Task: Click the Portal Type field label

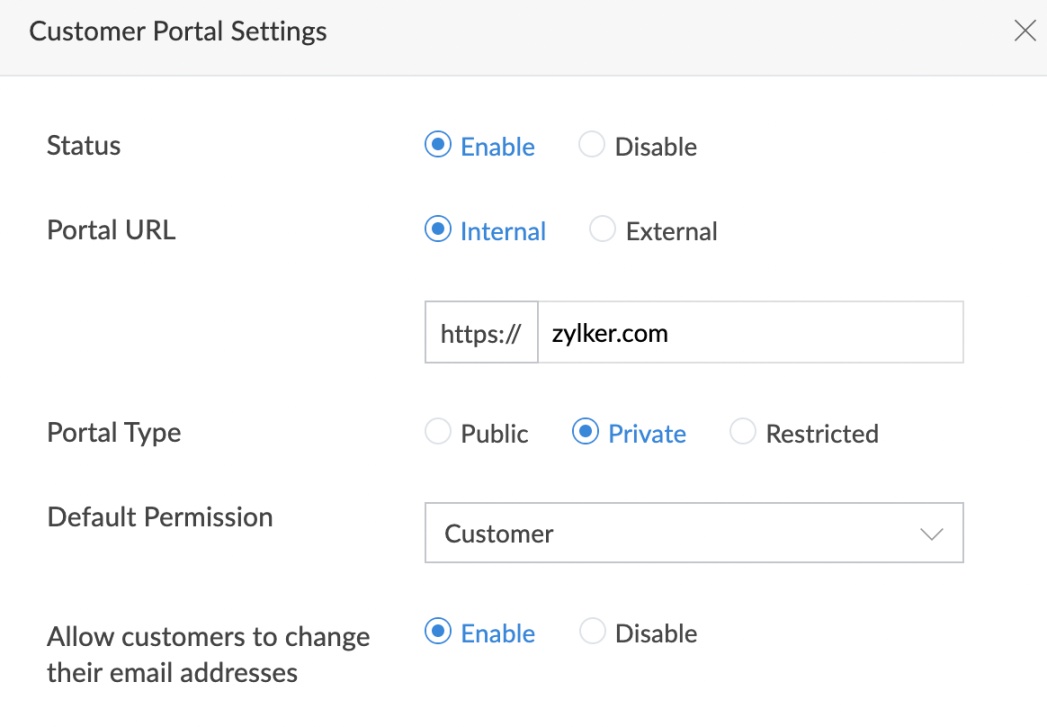Action: [x=114, y=433]
